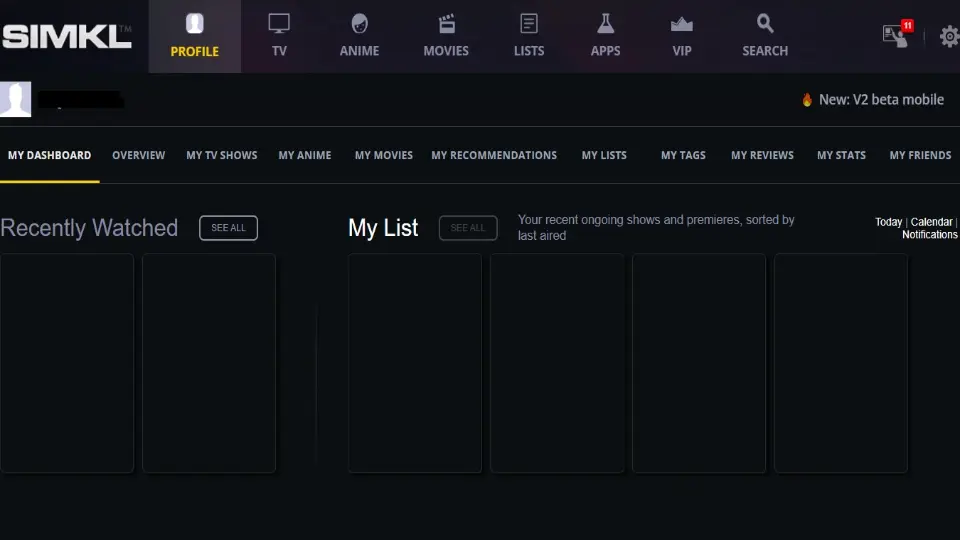960x540 pixels.
Task: Open My Recommendations tab
Action: (x=494, y=156)
